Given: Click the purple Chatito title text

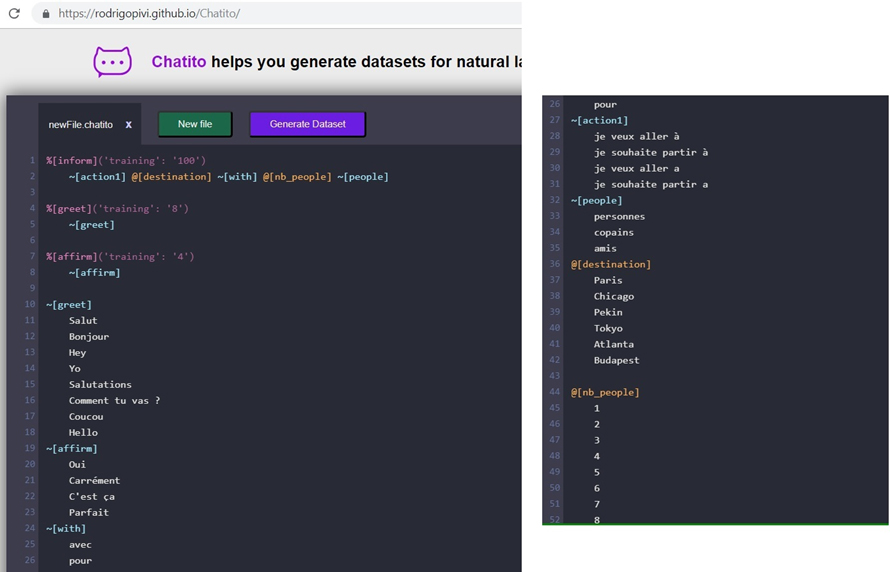Looking at the screenshot, I should pyautogui.click(x=178, y=62).
